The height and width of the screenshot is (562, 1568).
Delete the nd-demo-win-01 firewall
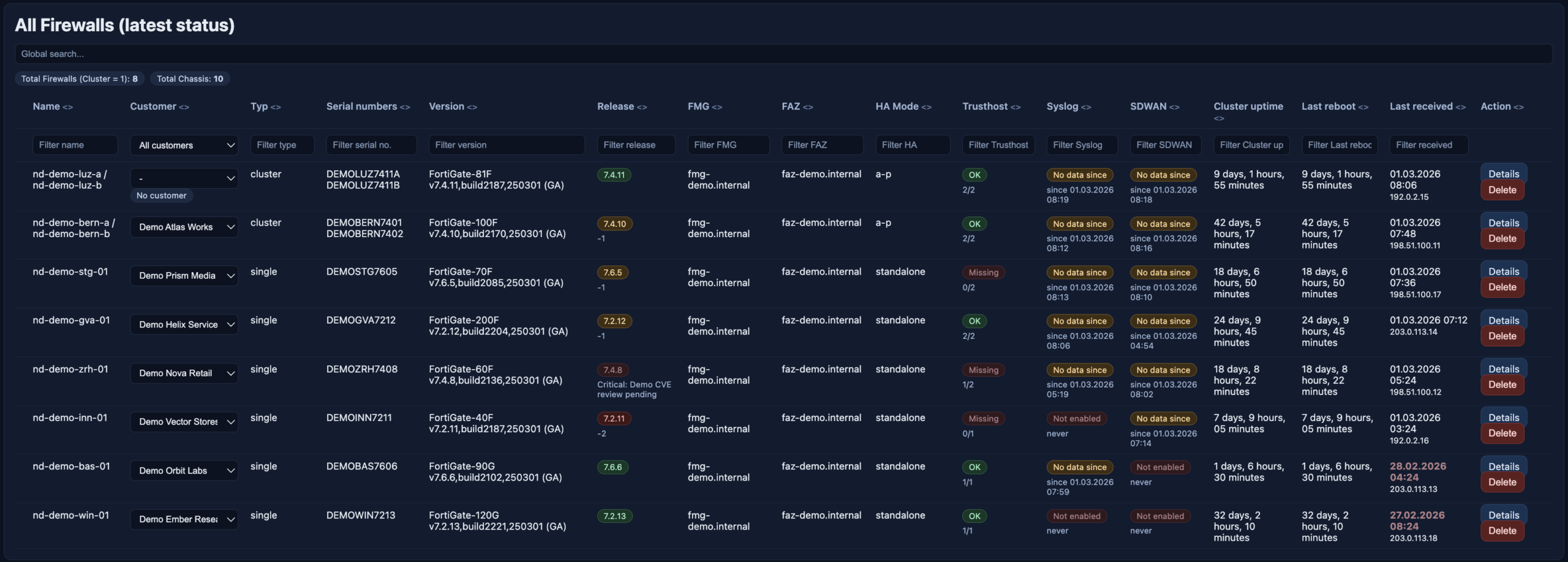tap(1502, 531)
